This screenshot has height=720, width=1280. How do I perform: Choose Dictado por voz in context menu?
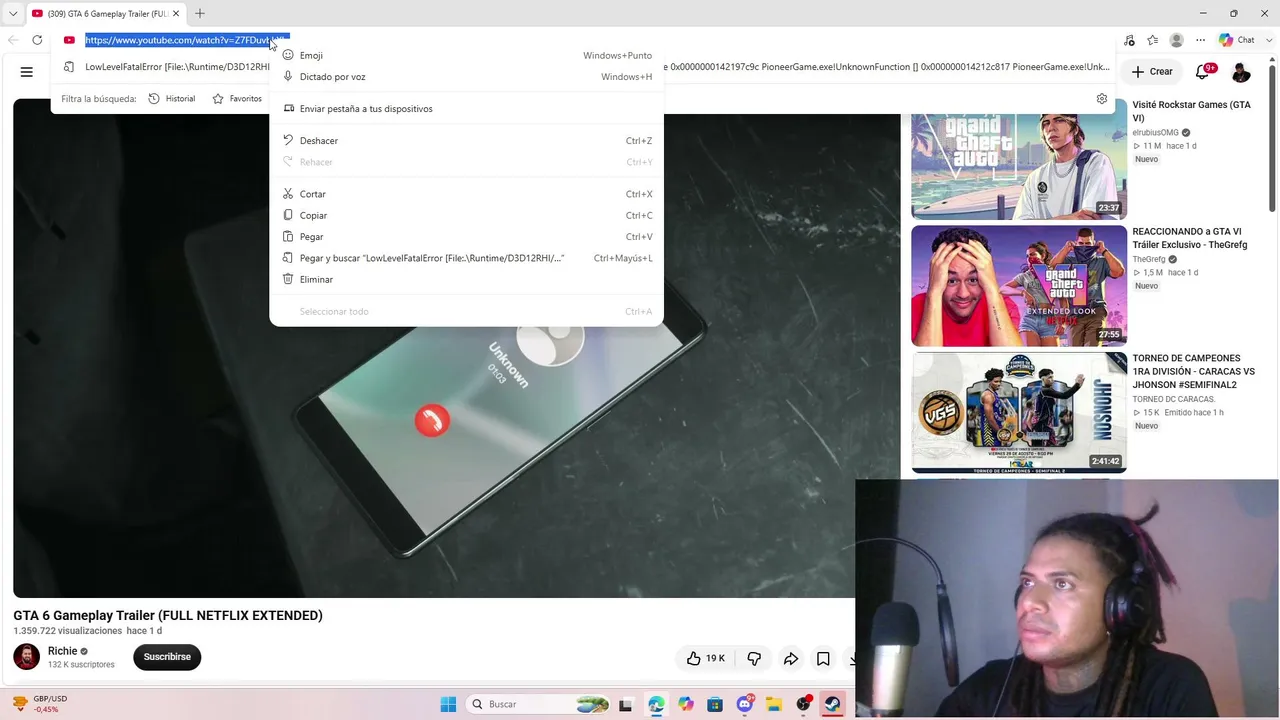click(466, 77)
